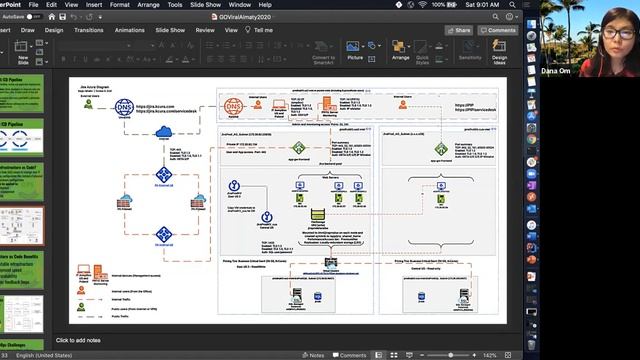Switch to the Review ribbon tab
Screen dimensions: 640x360
(x=205, y=30)
